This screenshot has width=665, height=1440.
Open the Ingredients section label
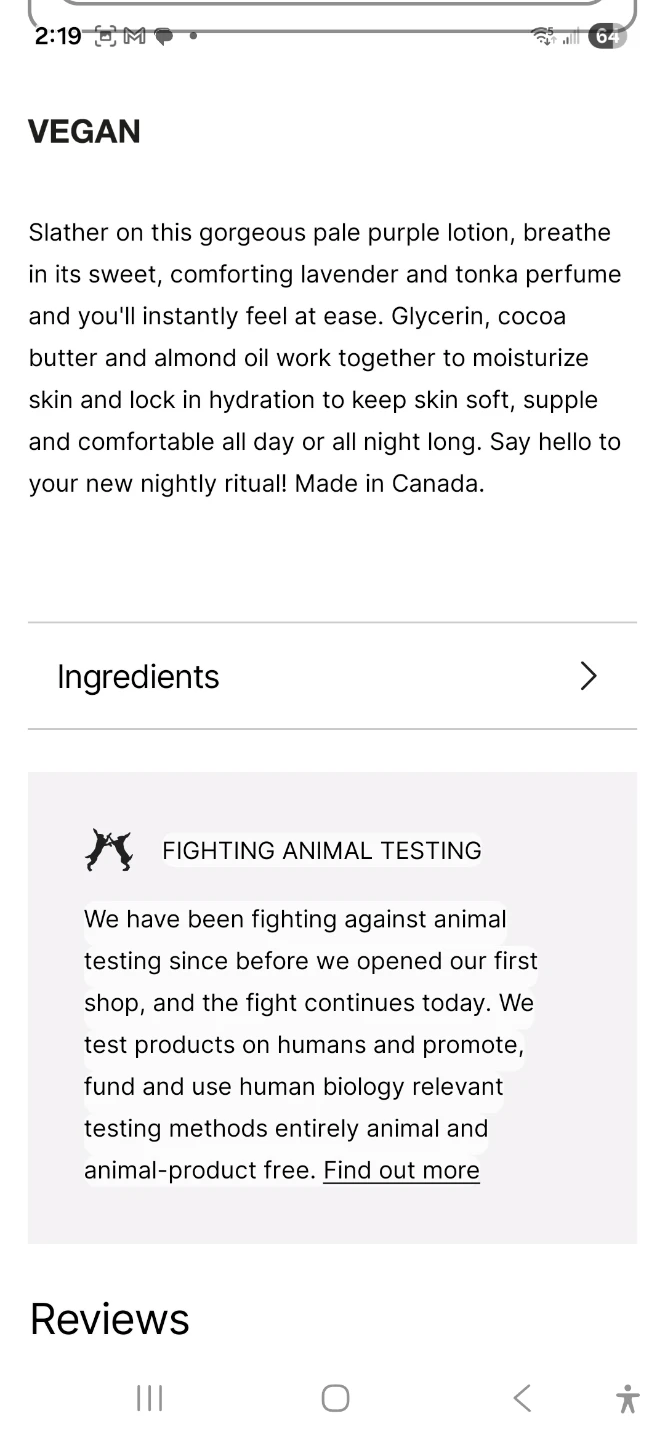pos(138,677)
